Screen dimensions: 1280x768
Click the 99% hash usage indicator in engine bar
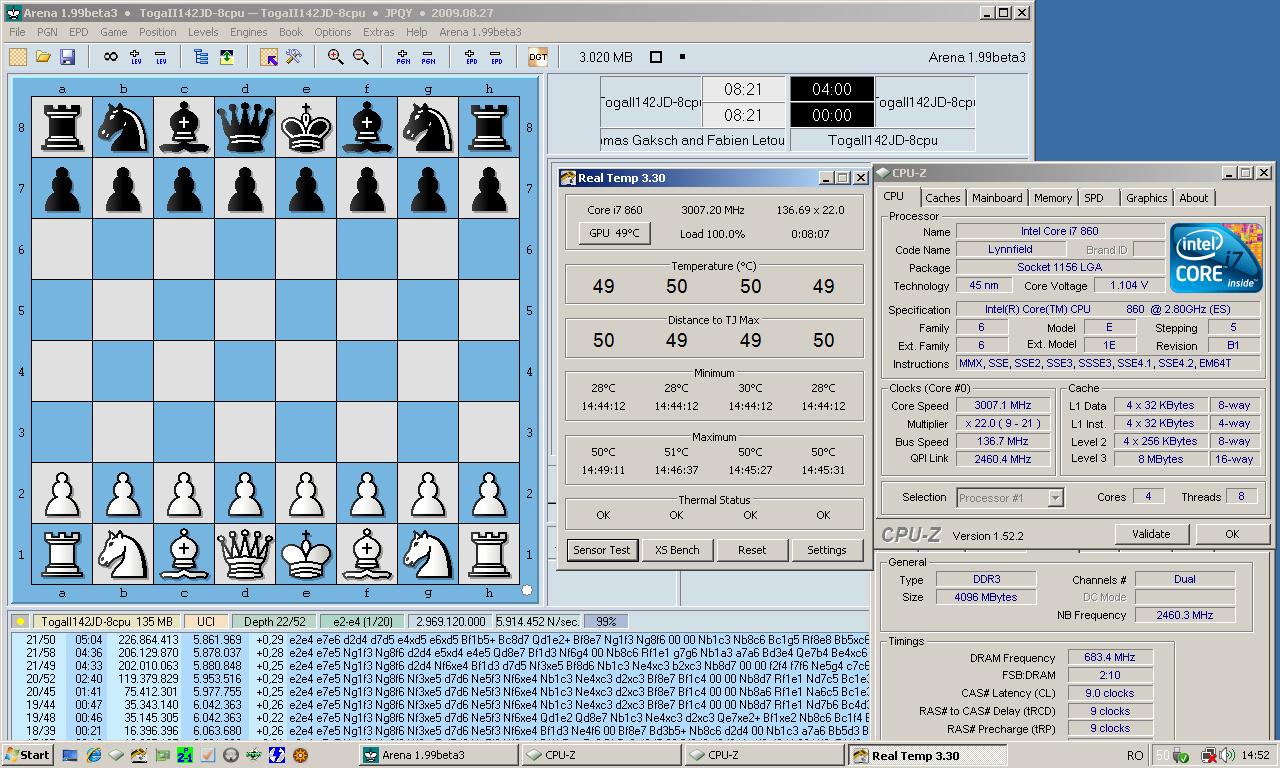pos(606,622)
